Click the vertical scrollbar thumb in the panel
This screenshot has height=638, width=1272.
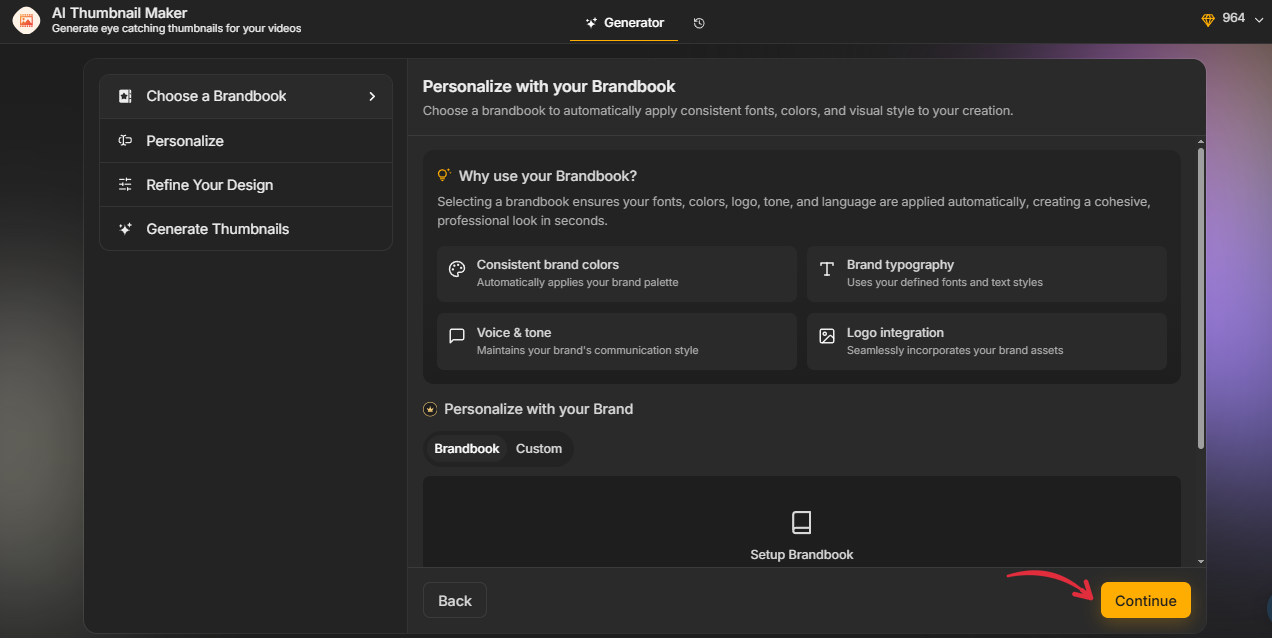(x=1201, y=300)
